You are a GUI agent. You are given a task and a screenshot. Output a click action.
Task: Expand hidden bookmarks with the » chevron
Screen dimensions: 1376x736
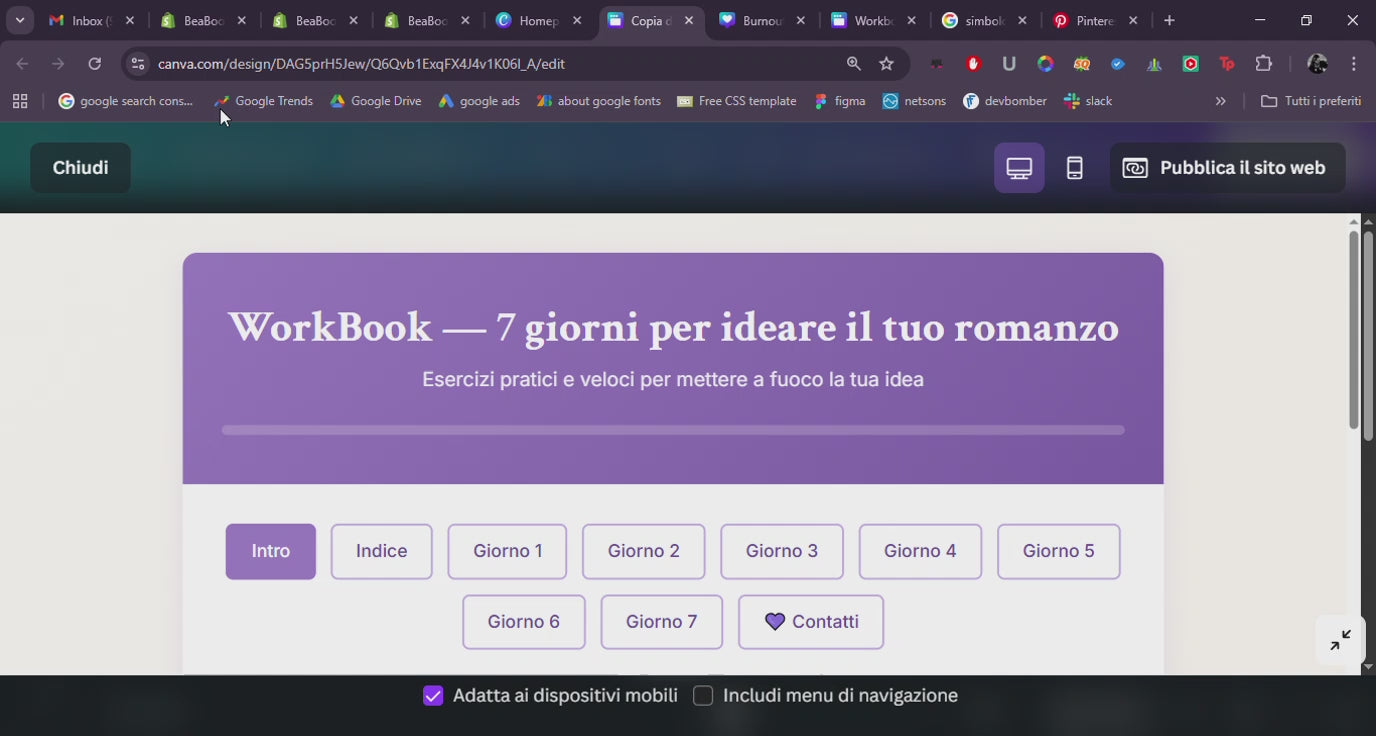1220,100
